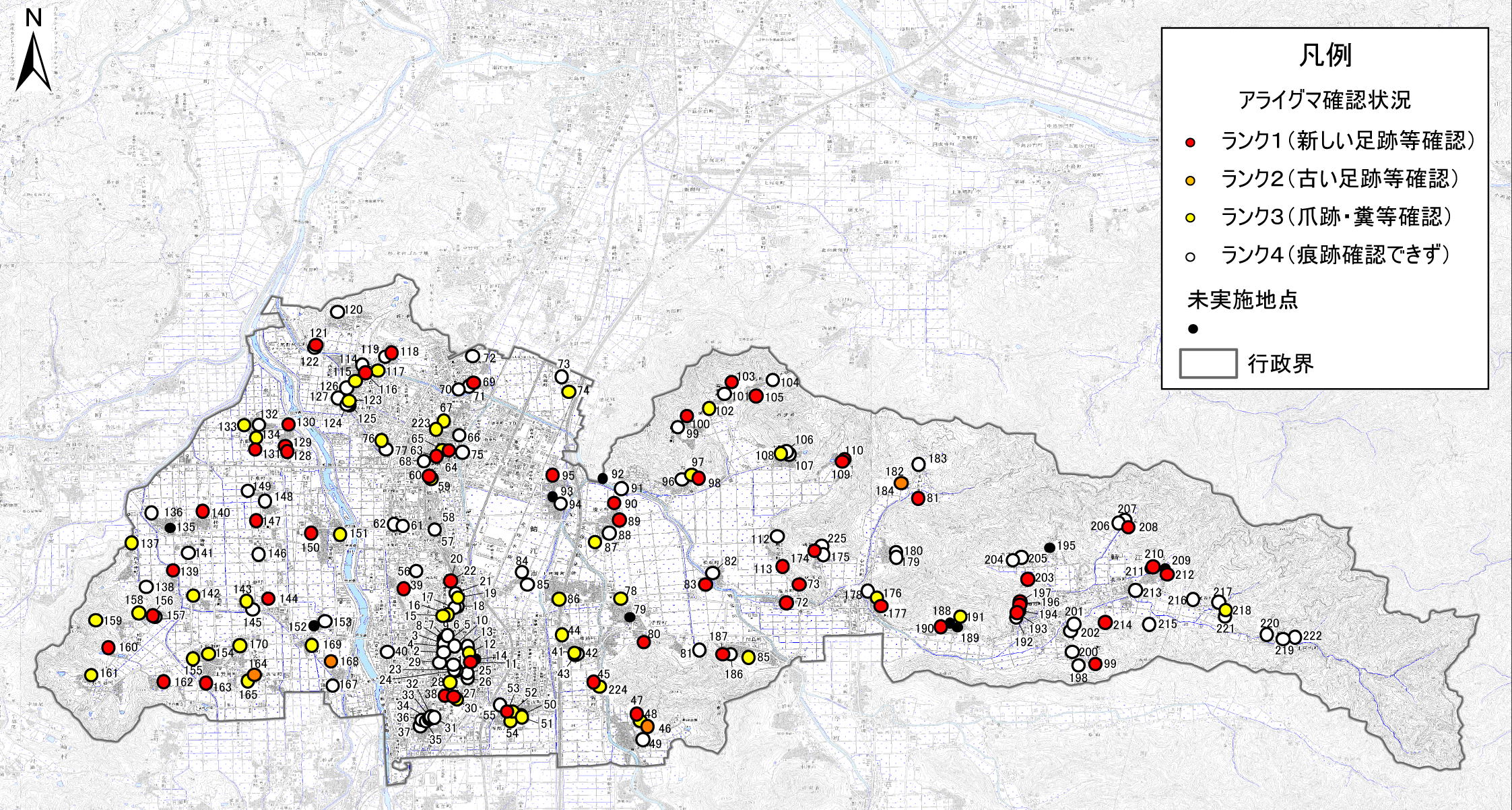Click orange marker at point 46
Image resolution: width=1512 pixels, height=810 pixels.
pyautogui.click(x=647, y=726)
